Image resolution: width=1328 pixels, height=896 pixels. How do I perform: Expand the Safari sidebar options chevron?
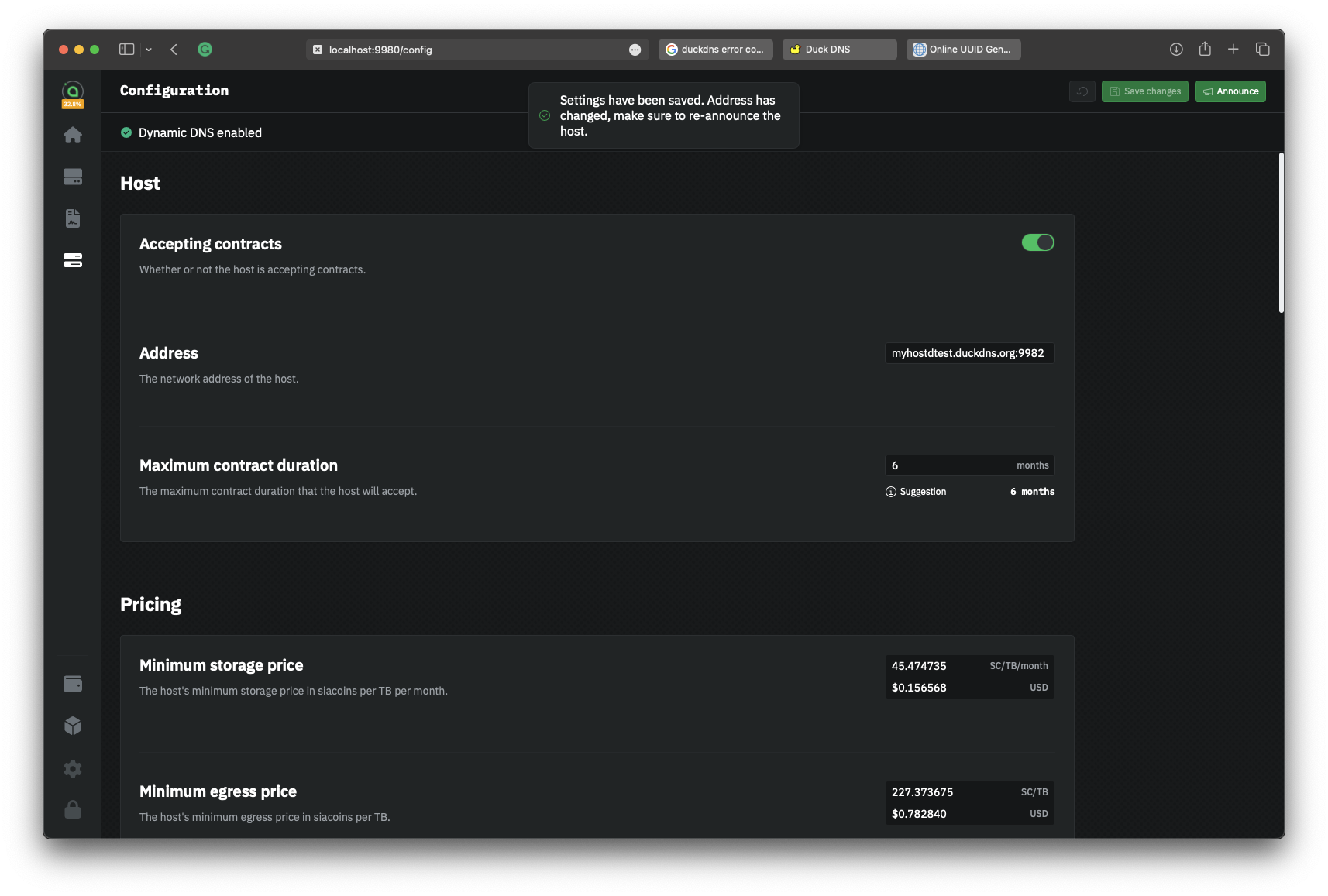coord(149,50)
